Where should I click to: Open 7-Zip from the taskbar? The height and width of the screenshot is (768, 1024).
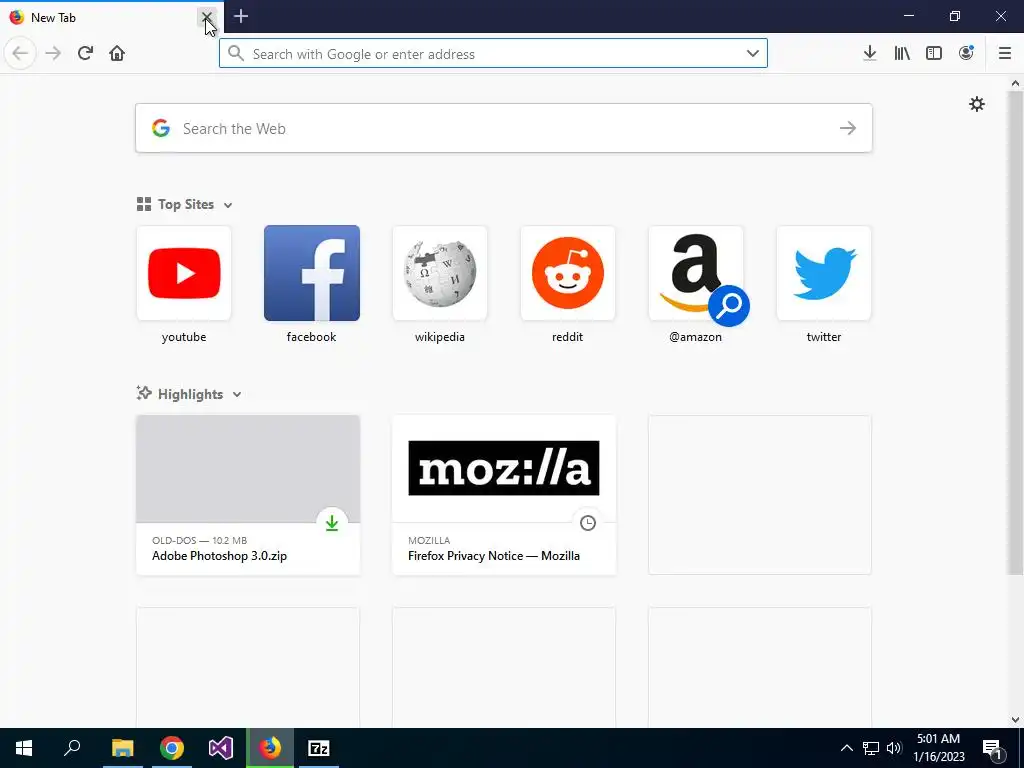(x=319, y=748)
